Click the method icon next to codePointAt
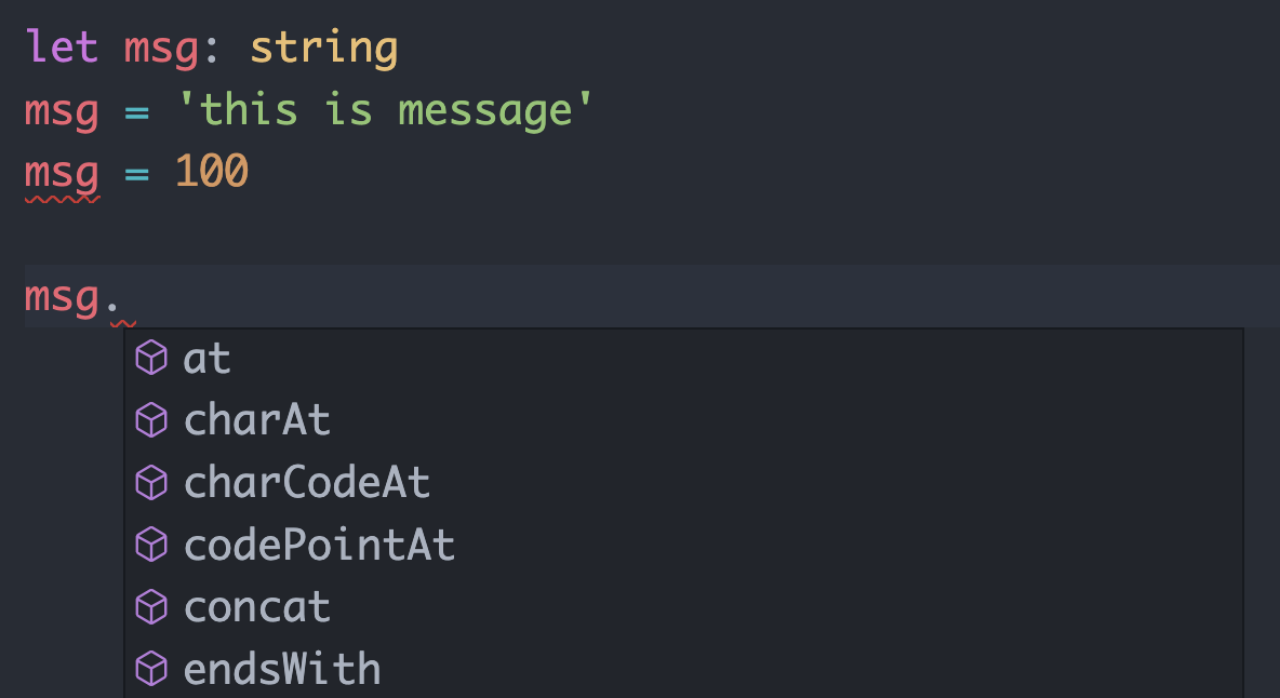This screenshot has width=1280, height=698. tap(151, 545)
